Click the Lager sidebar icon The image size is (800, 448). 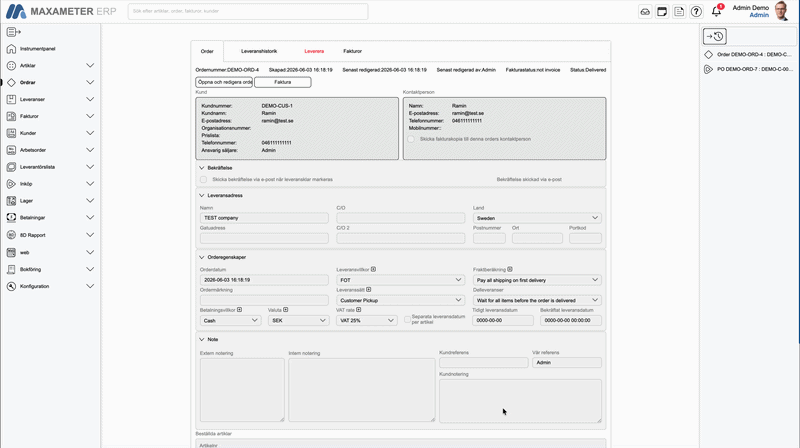coord(11,201)
